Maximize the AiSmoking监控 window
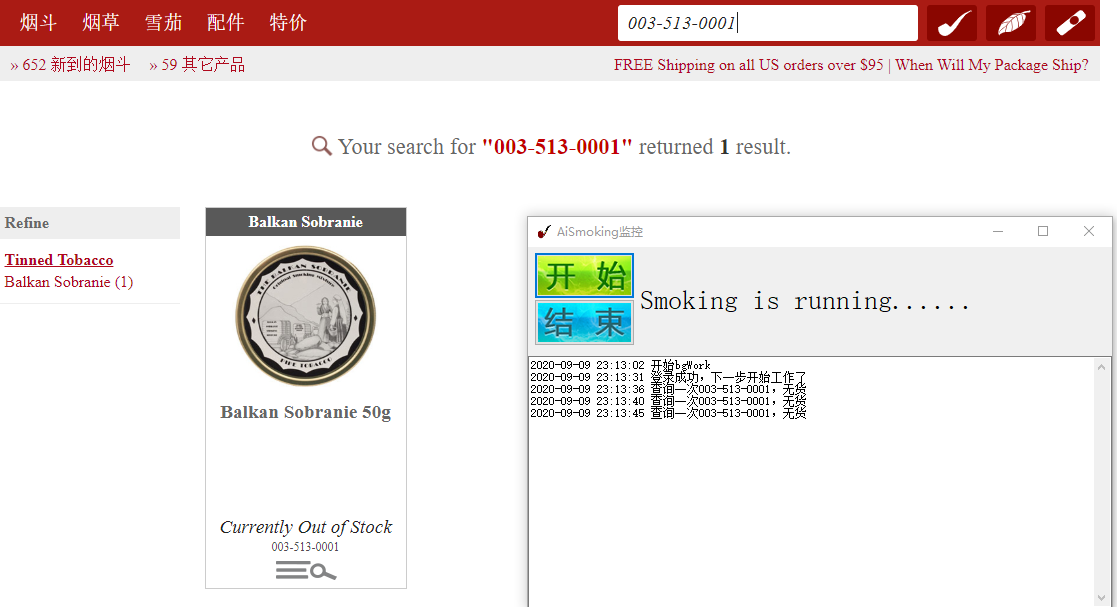The image size is (1117, 607). [1043, 231]
